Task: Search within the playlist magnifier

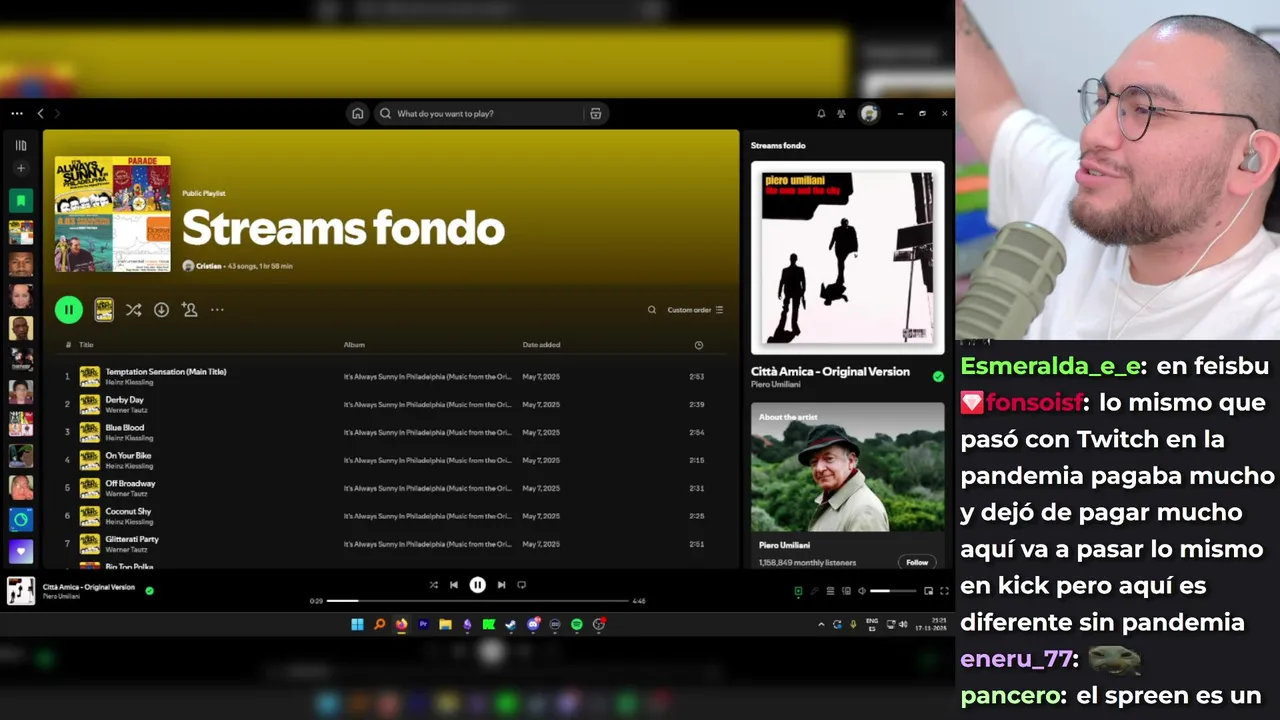Action: click(652, 310)
